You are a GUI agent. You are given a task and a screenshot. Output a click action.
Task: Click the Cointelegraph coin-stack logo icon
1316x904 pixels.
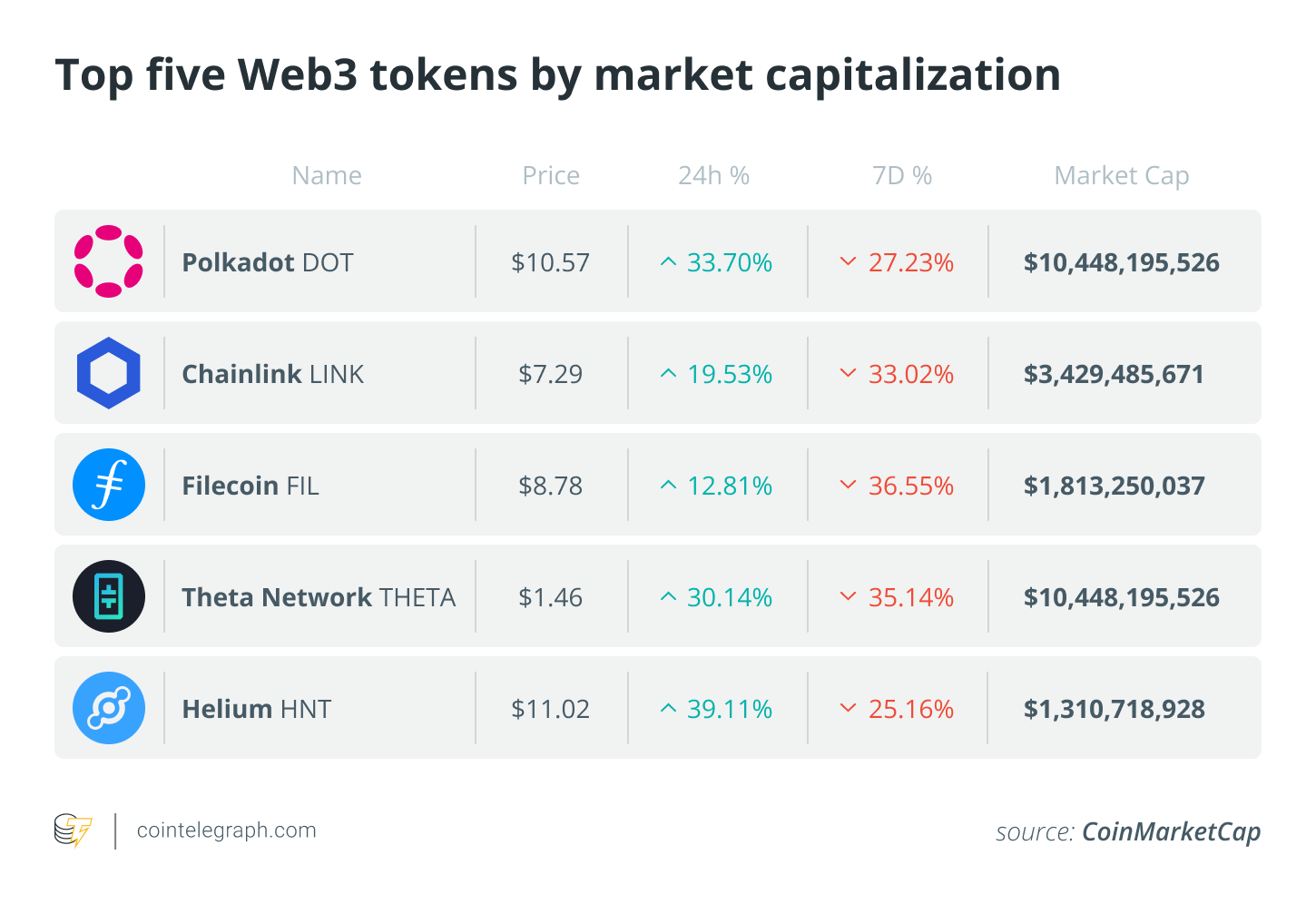click(74, 830)
